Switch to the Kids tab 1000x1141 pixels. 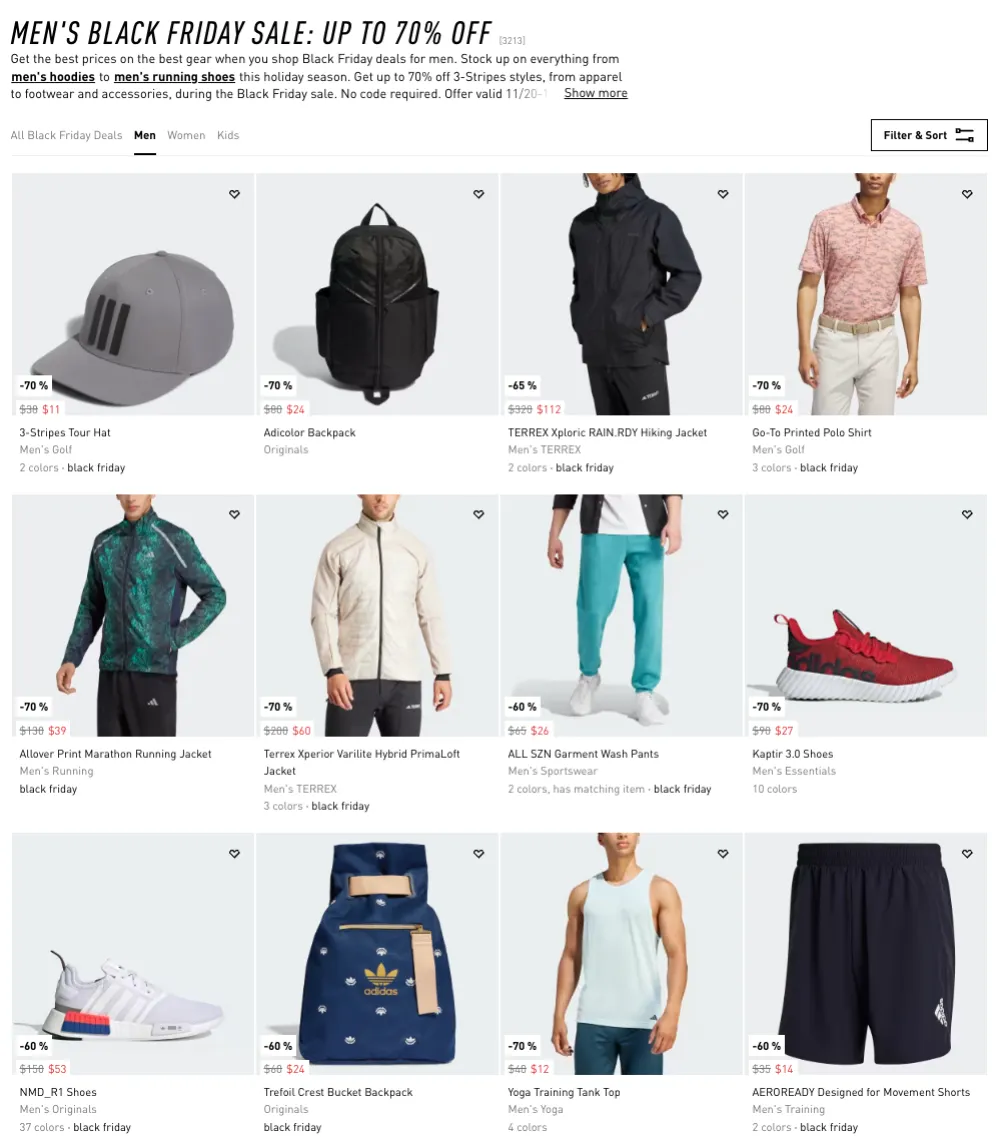click(228, 135)
